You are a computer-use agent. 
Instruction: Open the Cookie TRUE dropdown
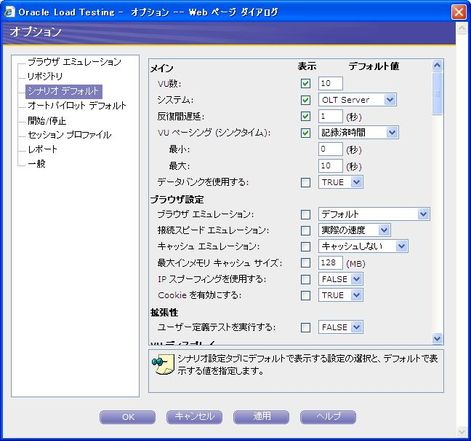341,295
